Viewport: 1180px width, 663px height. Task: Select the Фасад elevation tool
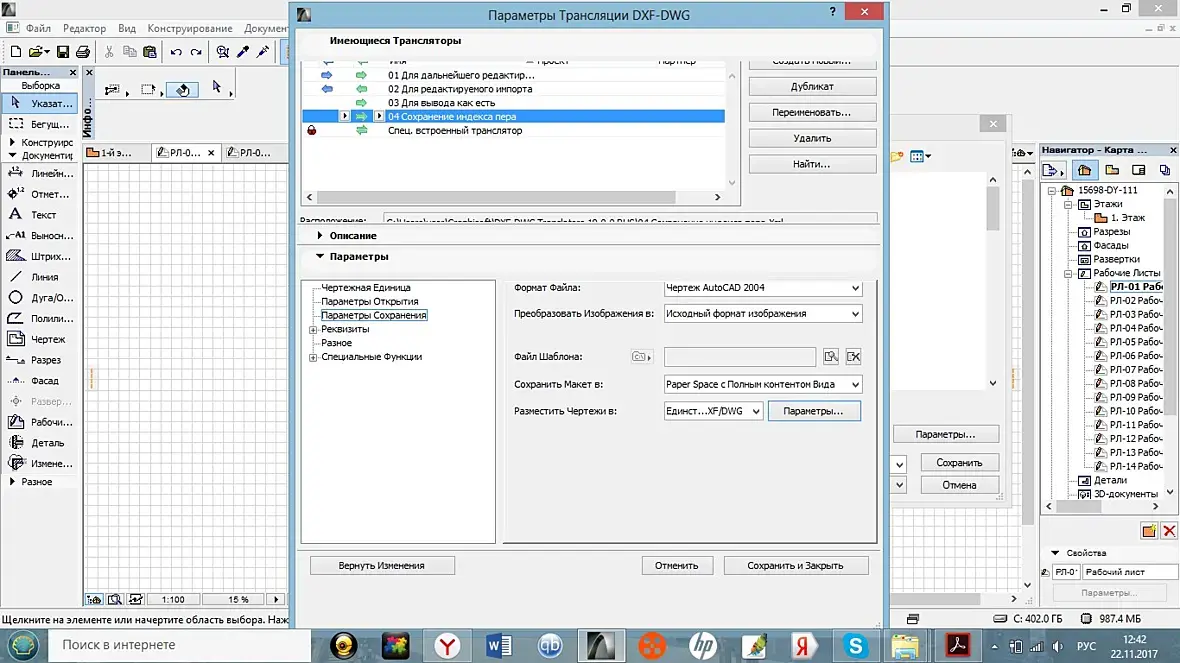pos(40,381)
